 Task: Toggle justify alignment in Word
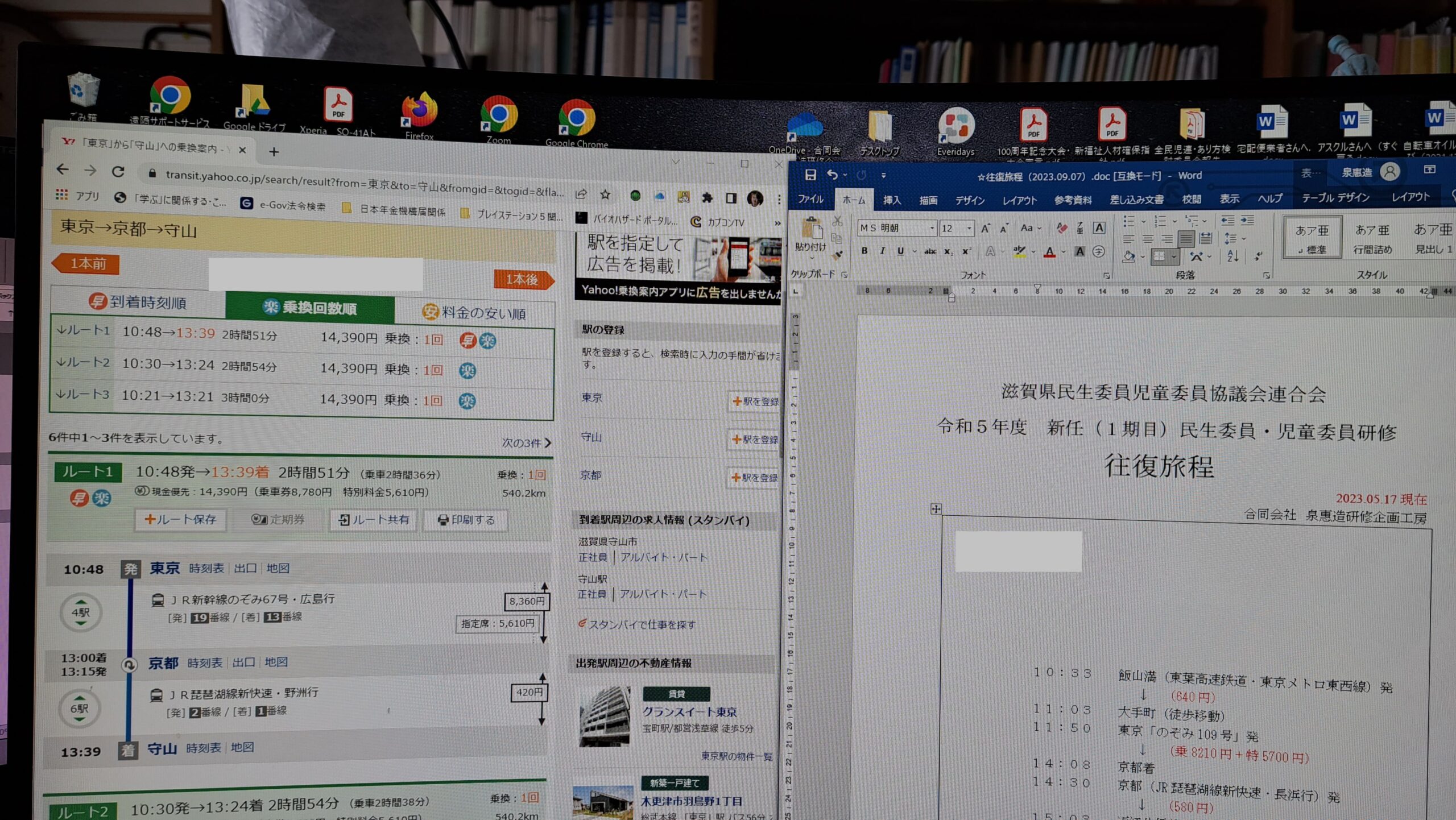1186,238
